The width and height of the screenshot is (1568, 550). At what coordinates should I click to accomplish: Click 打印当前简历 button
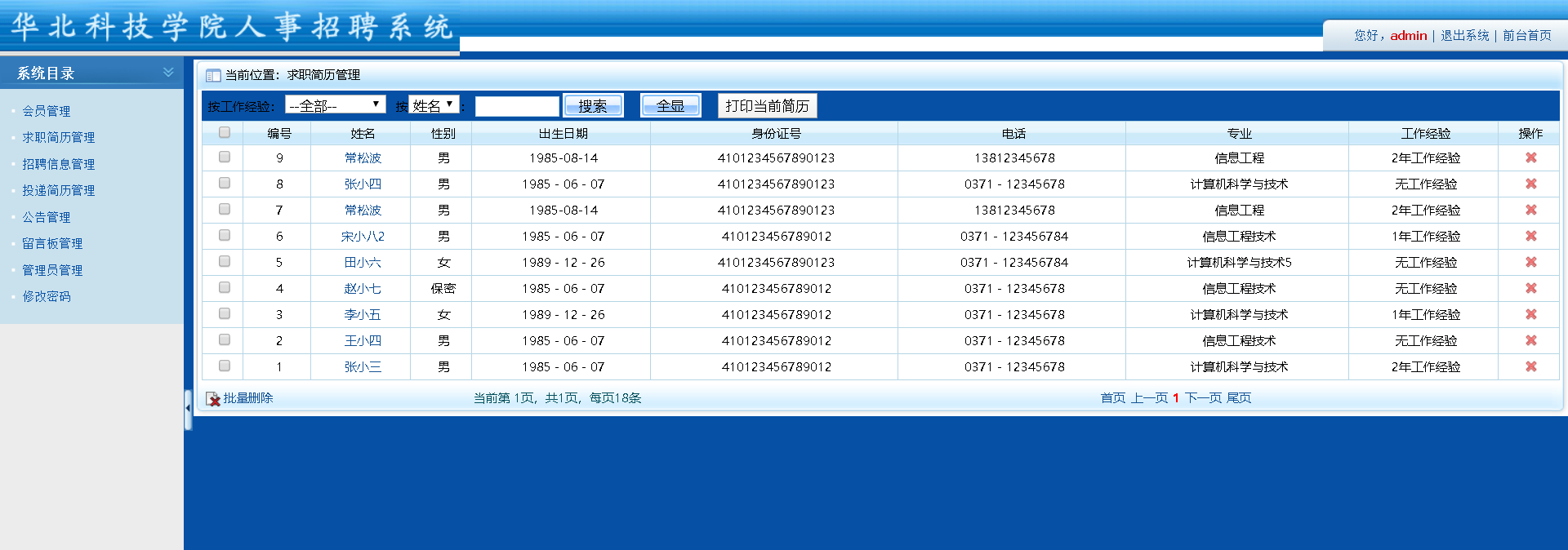click(768, 106)
